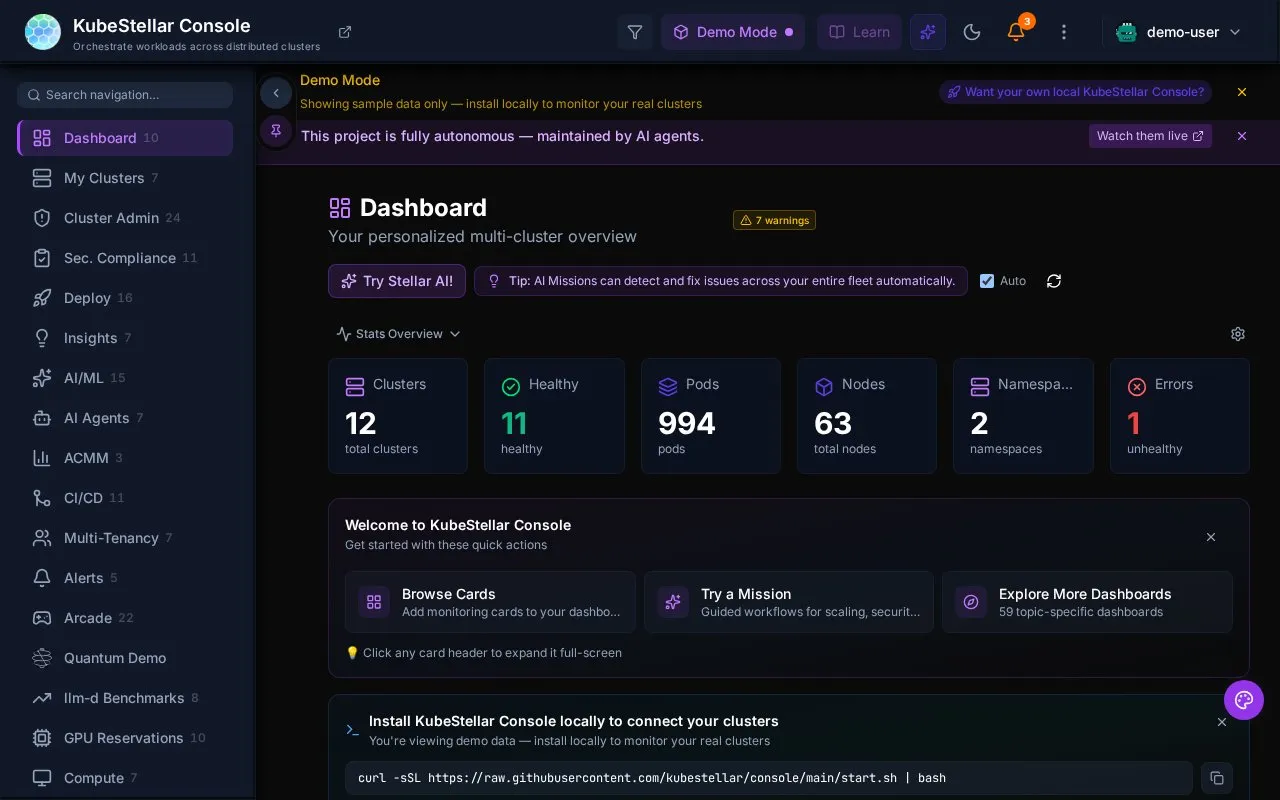Dismiss the Demo Mode banner
This screenshot has height=800, width=1280.
[1242, 92]
